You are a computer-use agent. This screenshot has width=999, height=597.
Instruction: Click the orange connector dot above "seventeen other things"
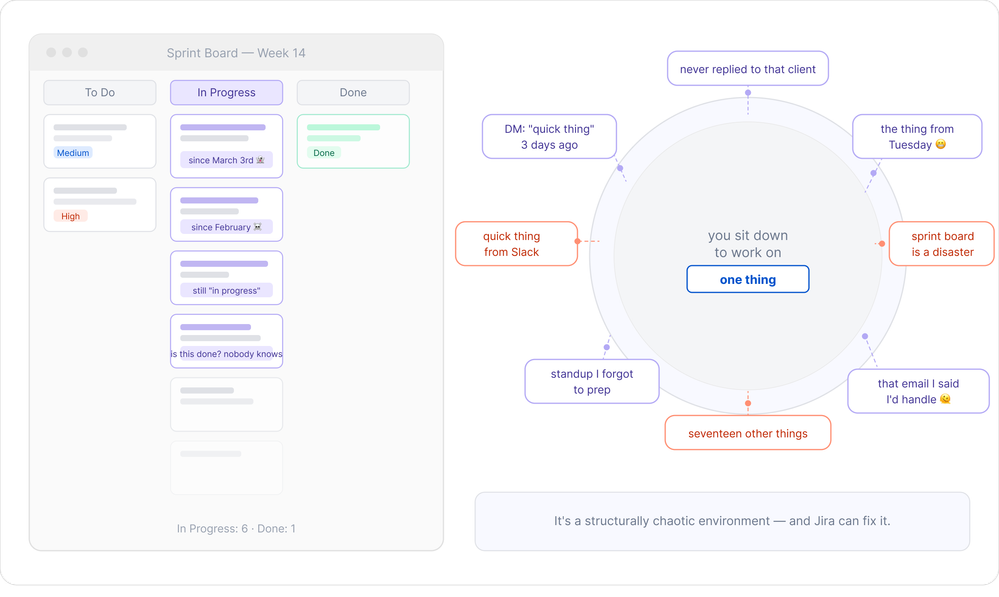(x=747, y=404)
